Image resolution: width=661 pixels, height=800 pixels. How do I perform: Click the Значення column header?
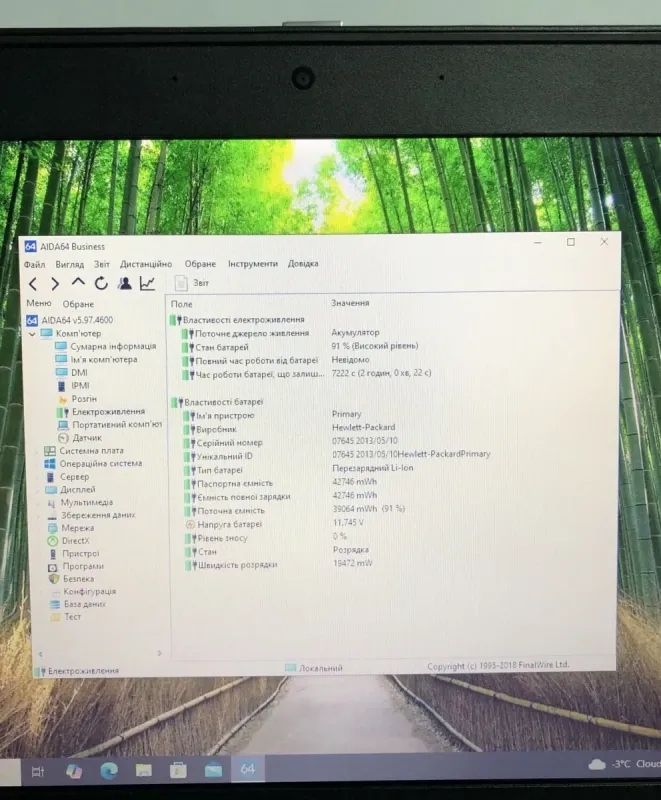(350, 303)
